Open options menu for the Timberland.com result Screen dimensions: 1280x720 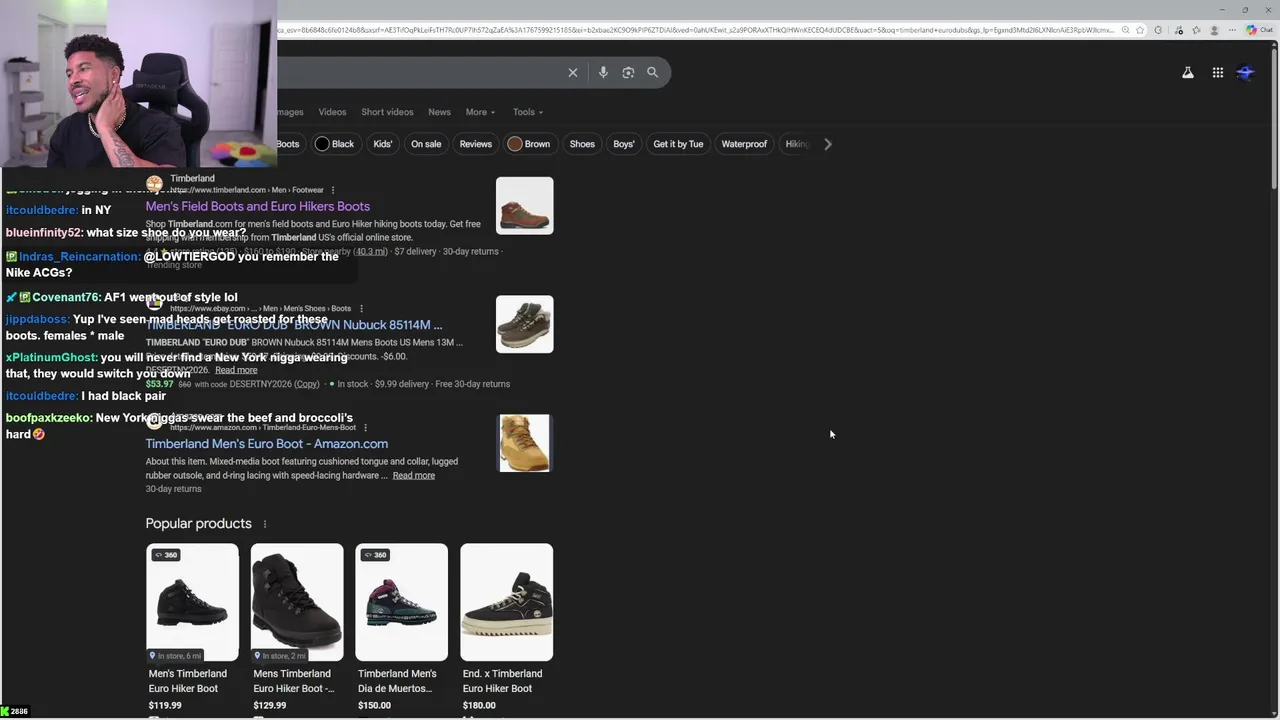[333, 190]
